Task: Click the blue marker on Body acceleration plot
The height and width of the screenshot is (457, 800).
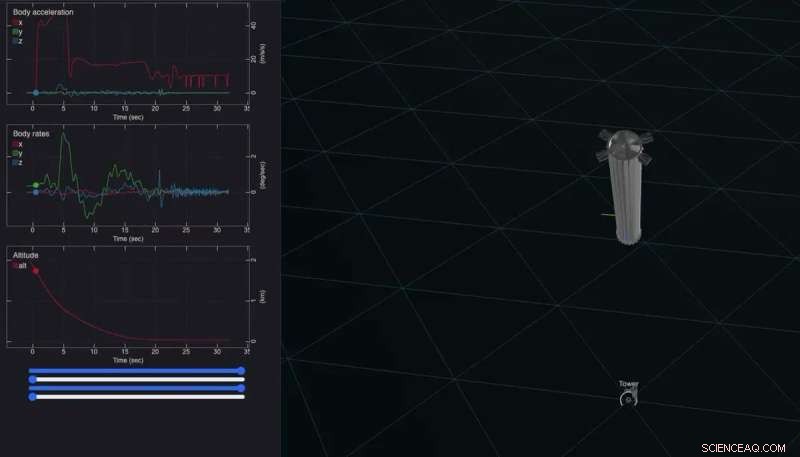Action: pyautogui.click(x=35, y=93)
